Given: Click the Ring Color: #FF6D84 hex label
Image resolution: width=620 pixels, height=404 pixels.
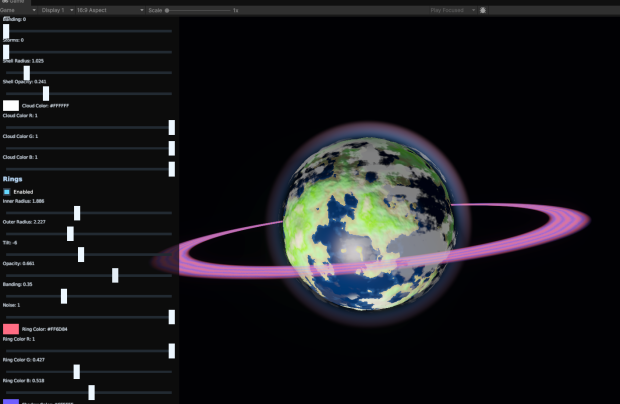Looking at the screenshot, I should click(45, 329).
